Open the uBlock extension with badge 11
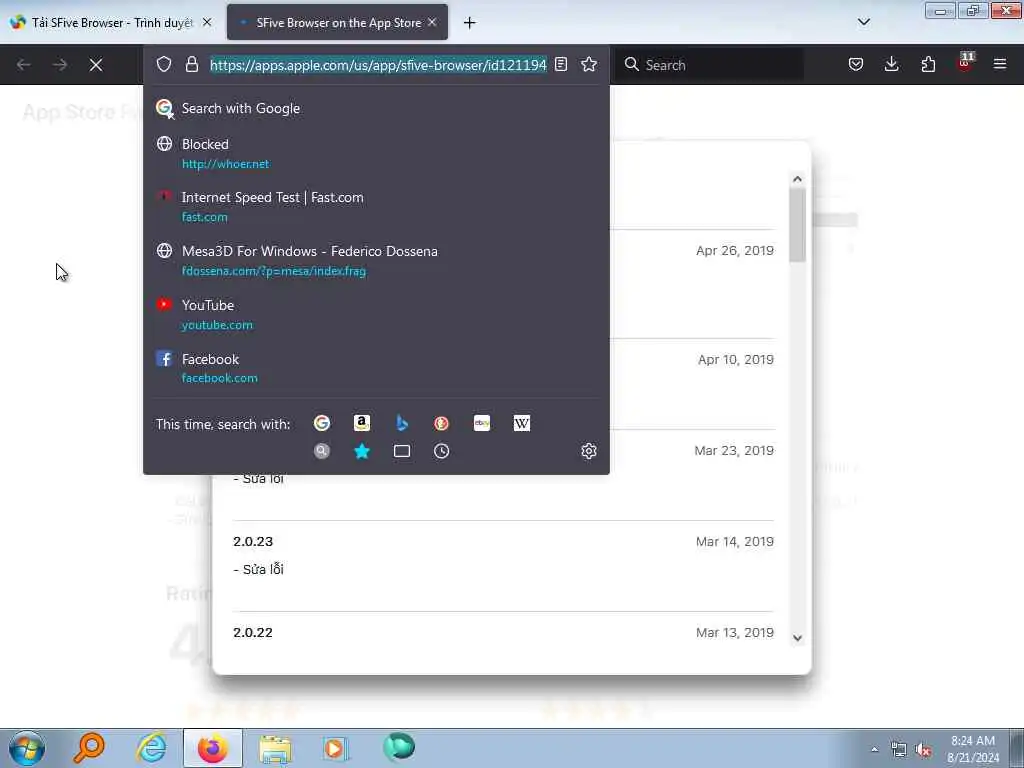 pyautogui.click(x=965, y=63)
